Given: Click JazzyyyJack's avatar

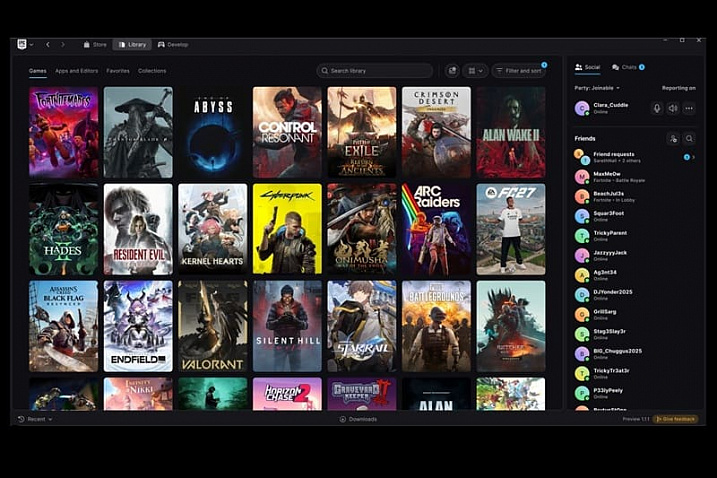Looking at the screenshot, I should [582, 256].
